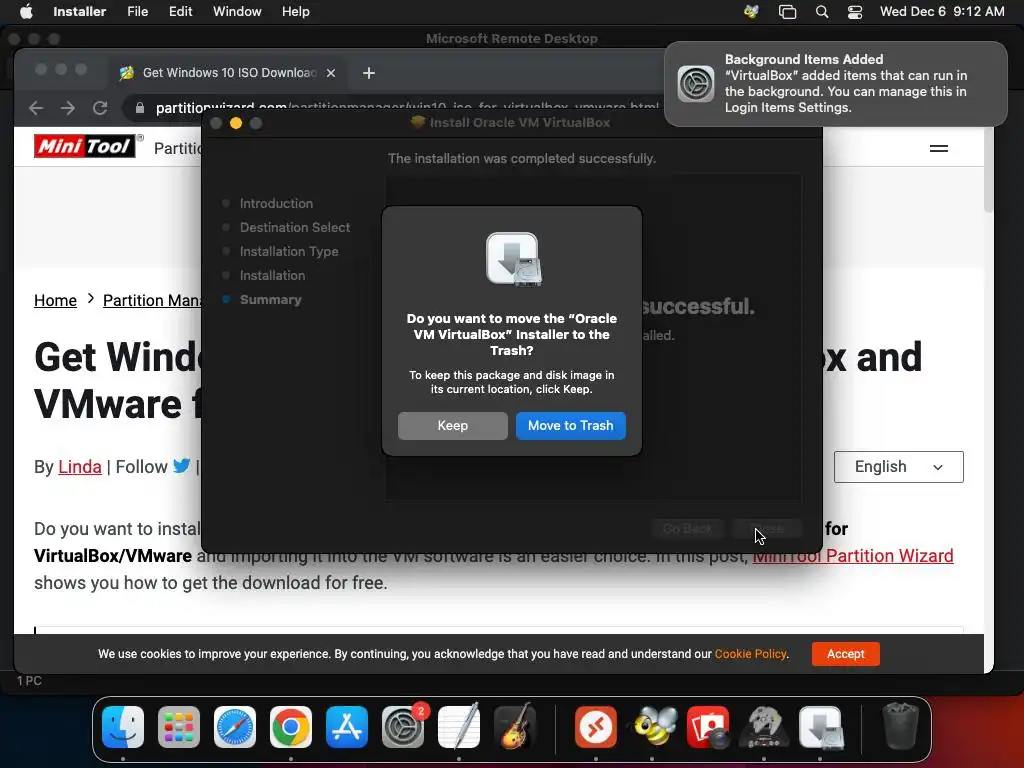Minimize the Install Oracle VM VirtualBox window
Viewport: 1024px width, 768px height.
(236, 123)
